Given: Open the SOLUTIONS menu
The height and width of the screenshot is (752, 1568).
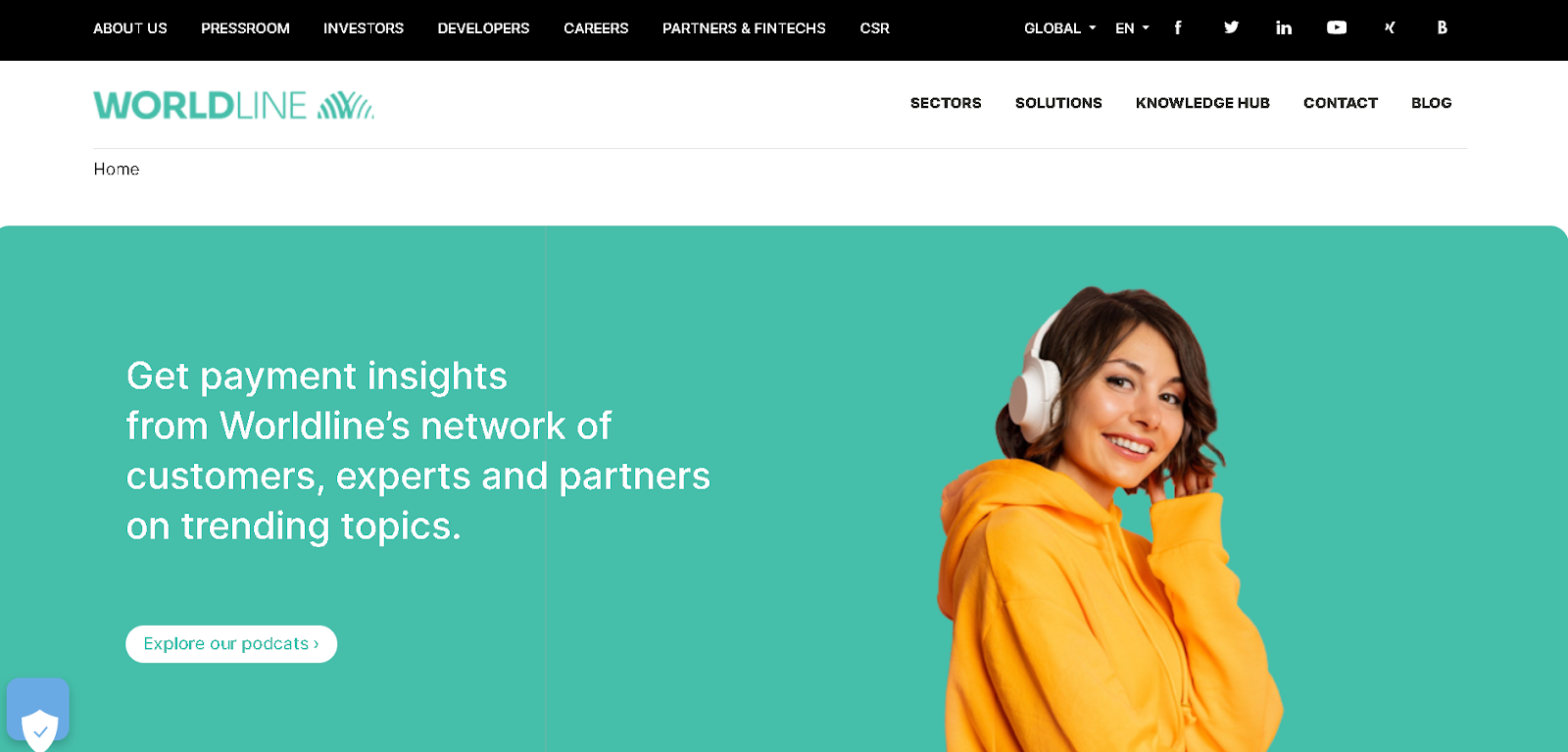Looking at the screenshot, I should (x=1058, y=103).
